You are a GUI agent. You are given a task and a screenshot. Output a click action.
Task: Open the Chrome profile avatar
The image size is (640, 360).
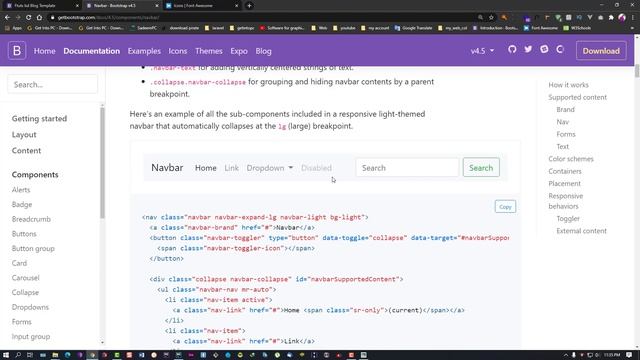point(622,18)
